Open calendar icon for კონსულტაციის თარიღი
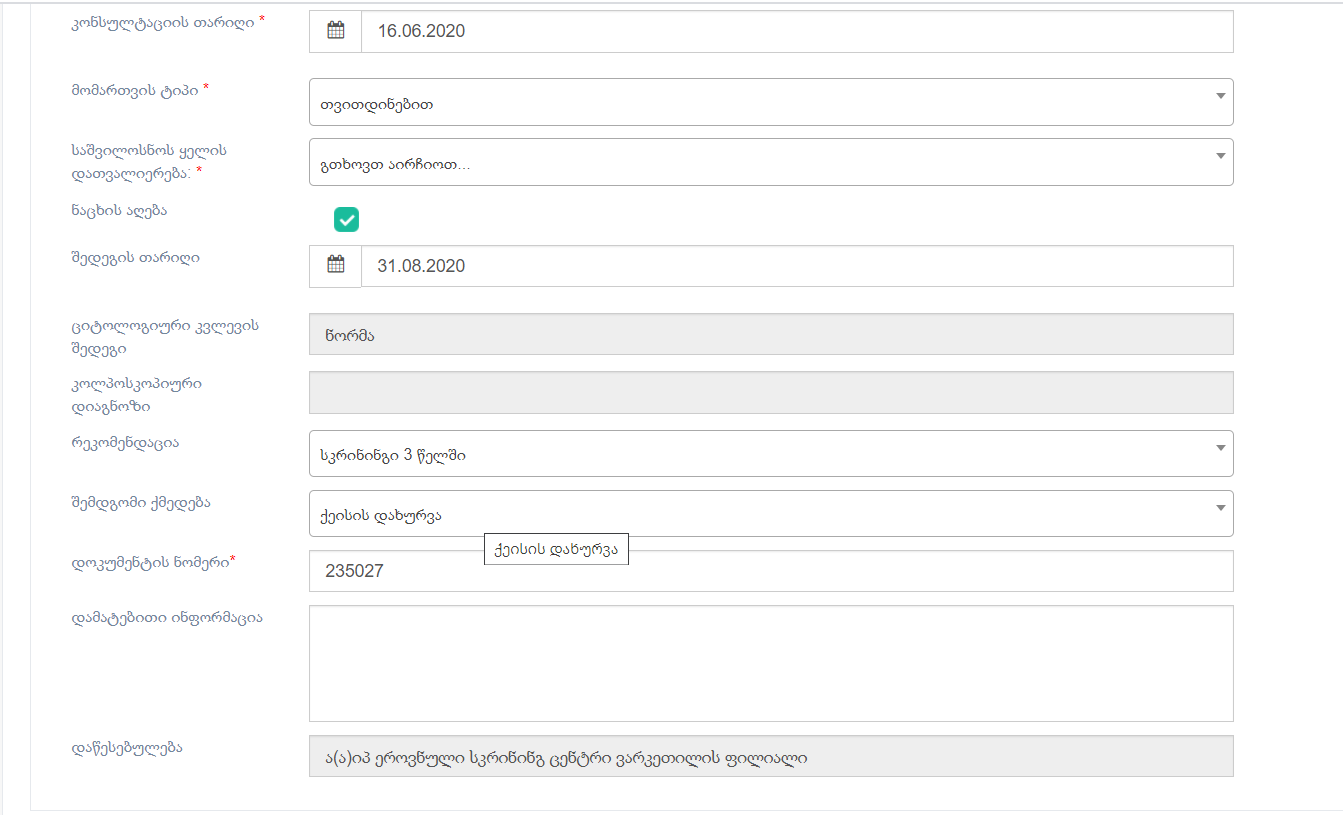This screenshot has width=1343, height=815. [x=335, y=31]
